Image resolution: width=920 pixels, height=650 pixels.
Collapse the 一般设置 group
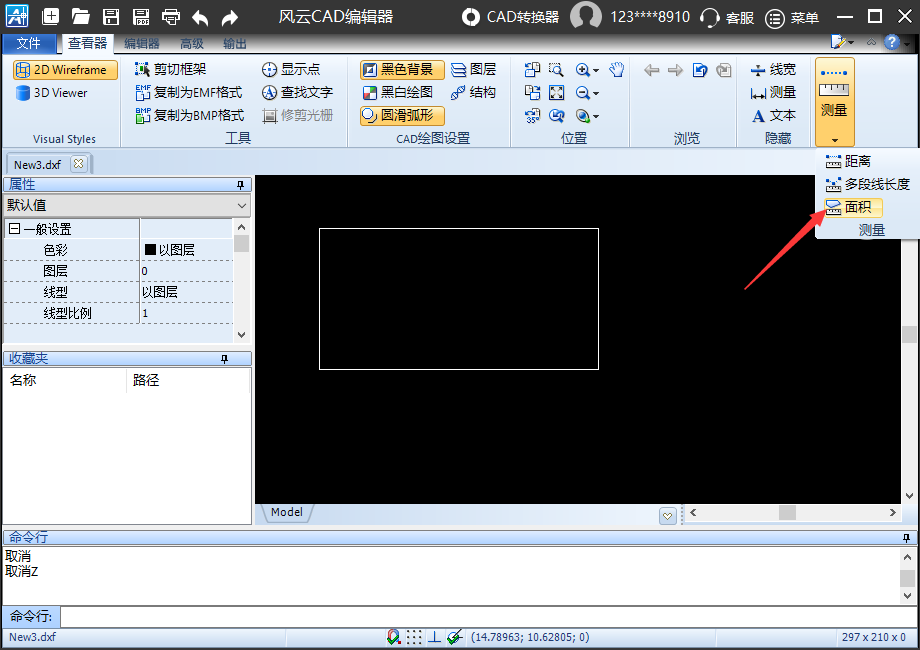tap(15, 229)
